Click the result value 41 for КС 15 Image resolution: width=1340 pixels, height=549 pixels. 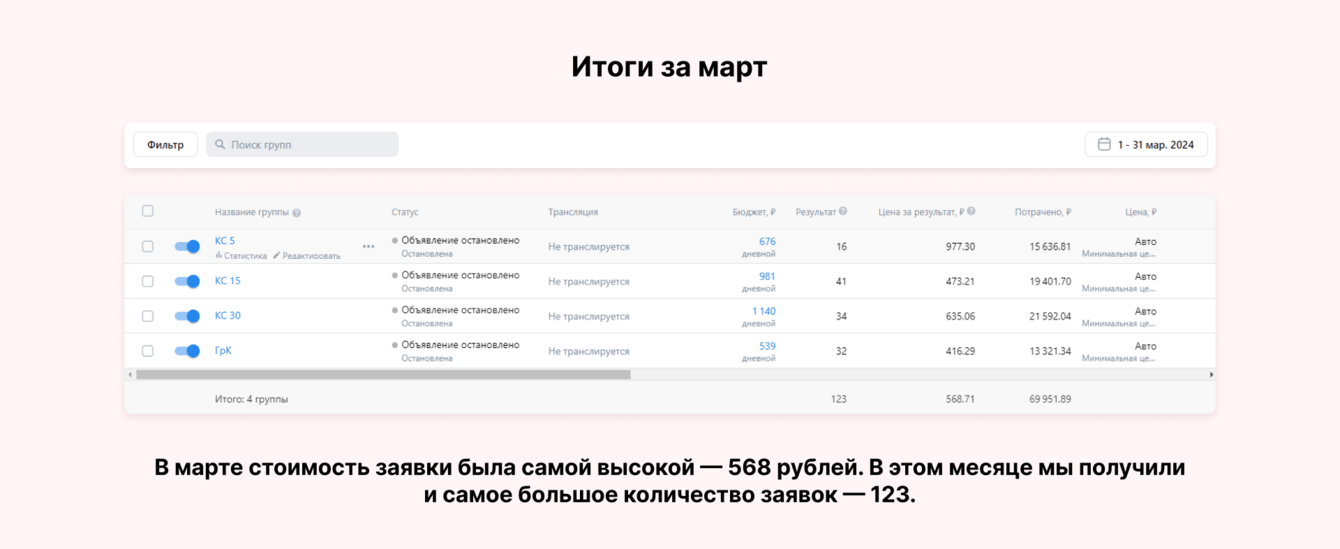[841, 282]
